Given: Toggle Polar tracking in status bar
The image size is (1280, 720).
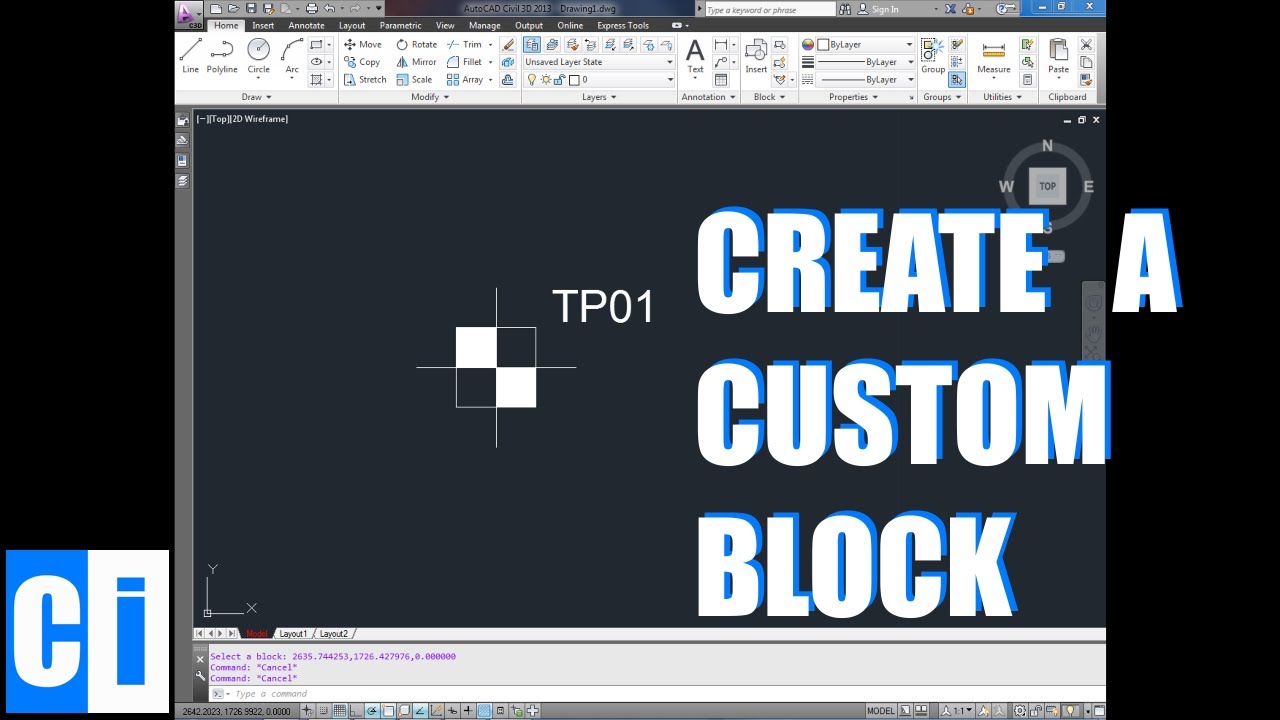Looking at the screenshot, I should (x=372, y=711).
